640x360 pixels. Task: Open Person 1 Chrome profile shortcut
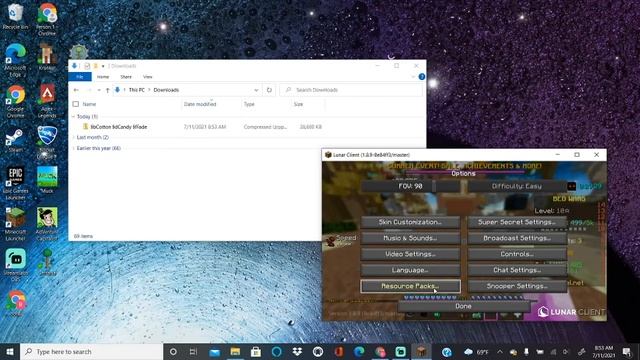point(47,18)
